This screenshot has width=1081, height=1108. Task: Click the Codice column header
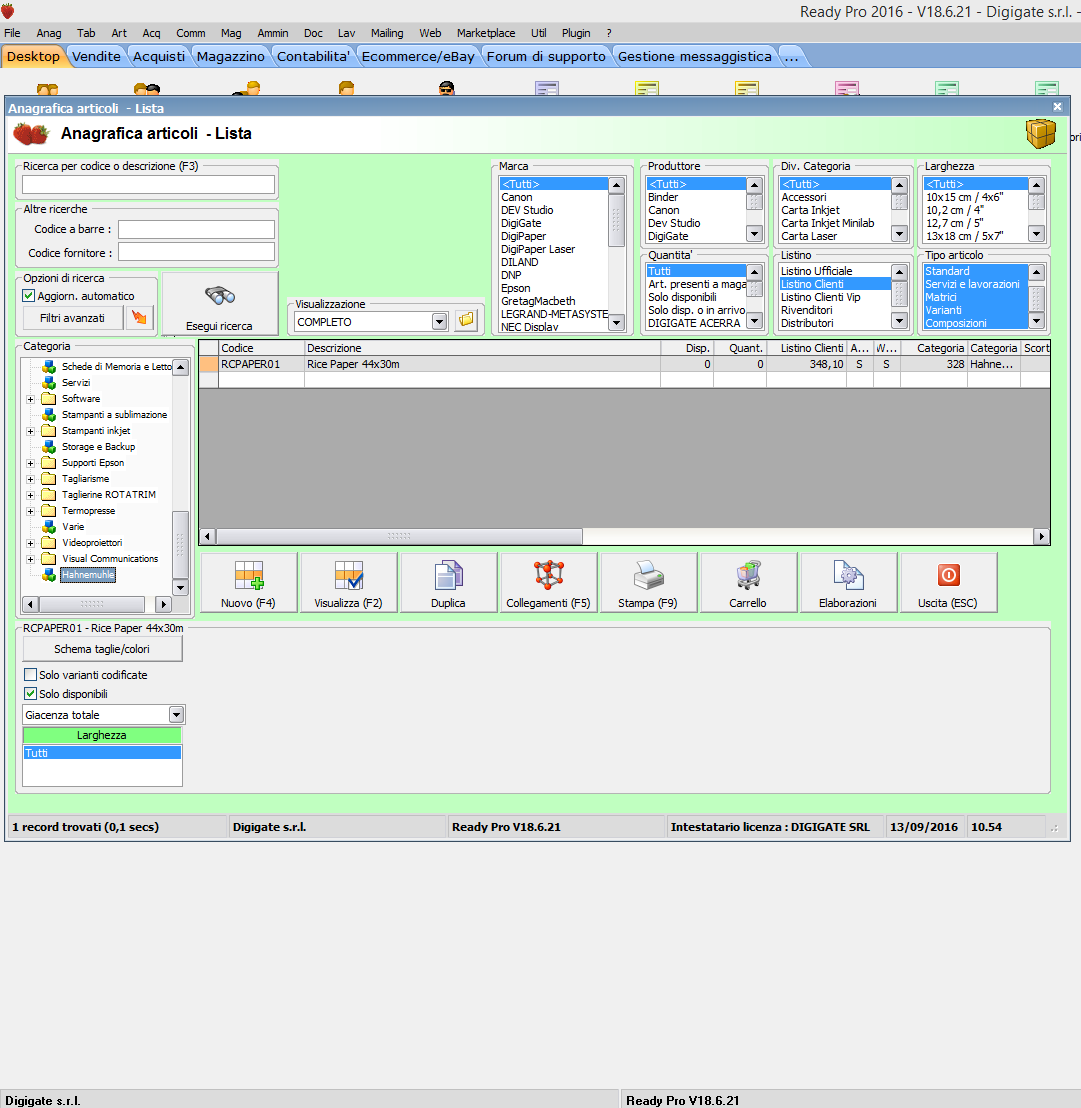261,348
